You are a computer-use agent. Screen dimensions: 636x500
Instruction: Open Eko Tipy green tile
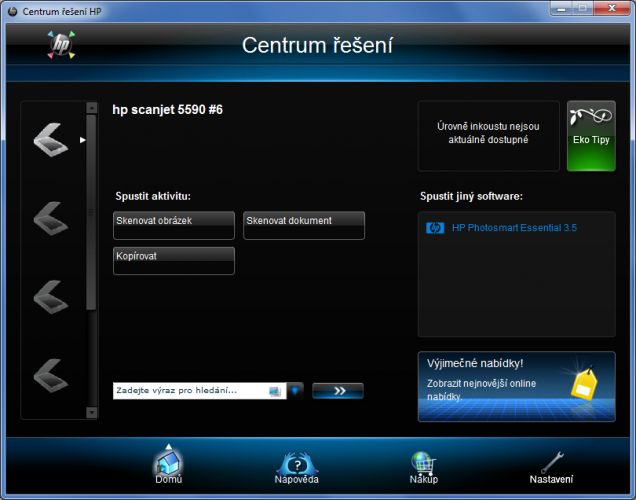pyautogui.click(x=591, y=136)
